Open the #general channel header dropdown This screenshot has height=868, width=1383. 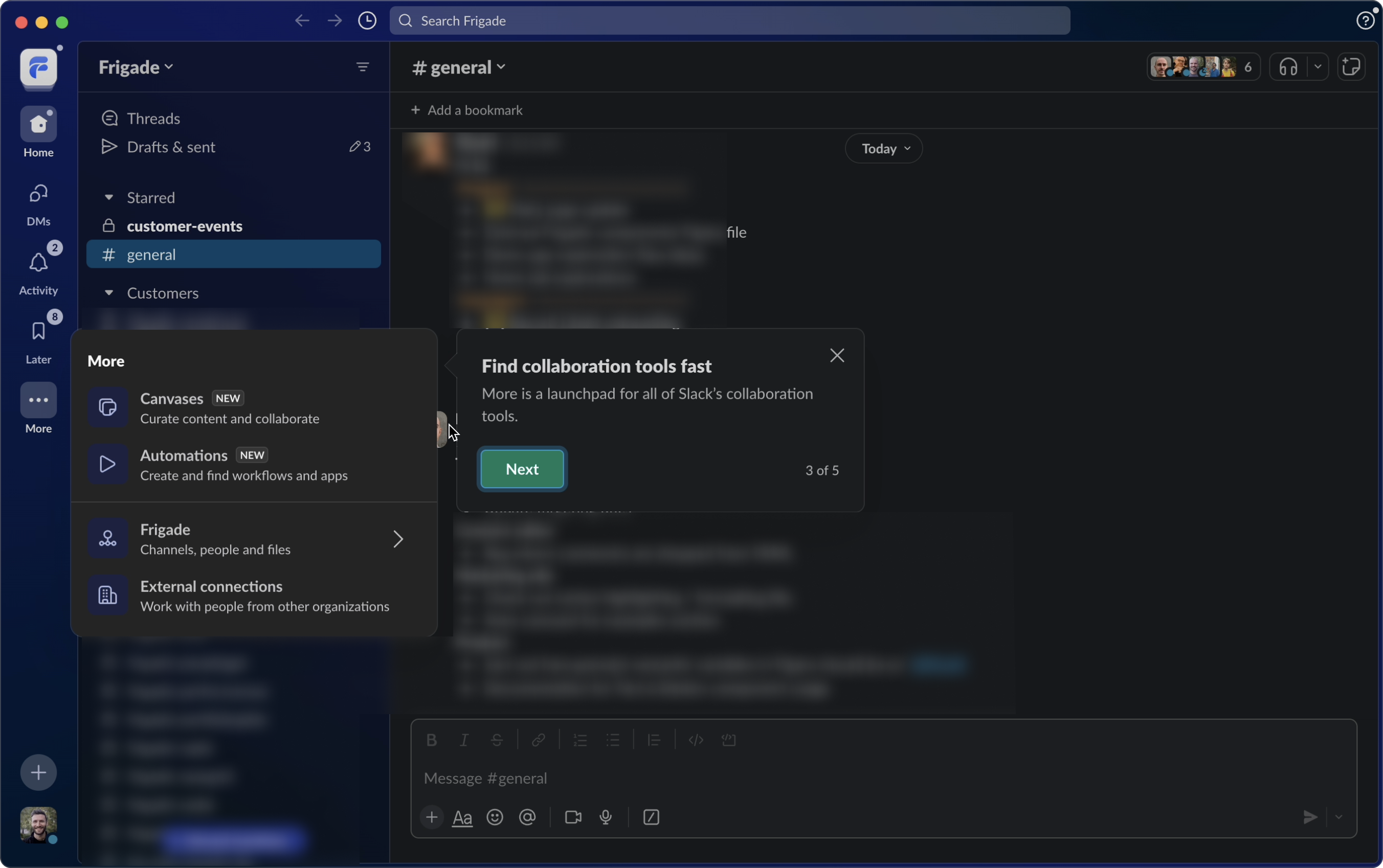click(459, 67)
